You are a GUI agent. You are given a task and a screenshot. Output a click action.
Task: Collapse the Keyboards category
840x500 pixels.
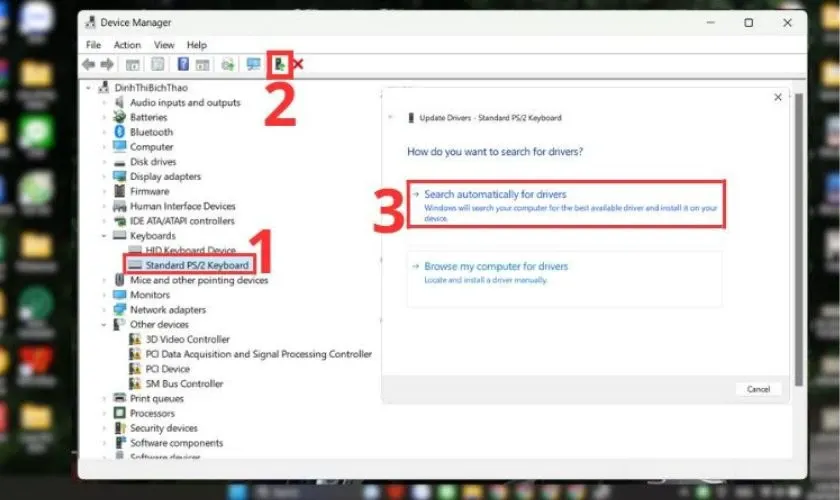pyautogui.click(x=104, y=236)
